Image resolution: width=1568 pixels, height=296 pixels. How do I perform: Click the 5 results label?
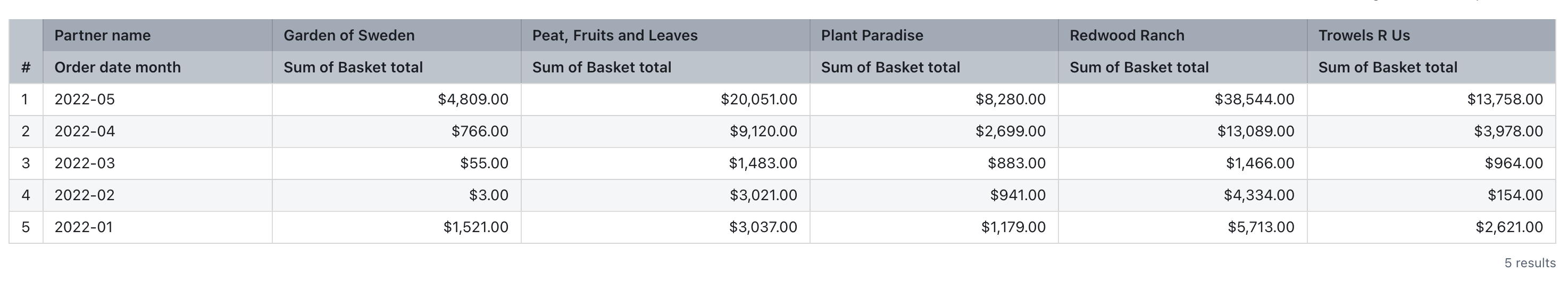(x=1530, y=263)
